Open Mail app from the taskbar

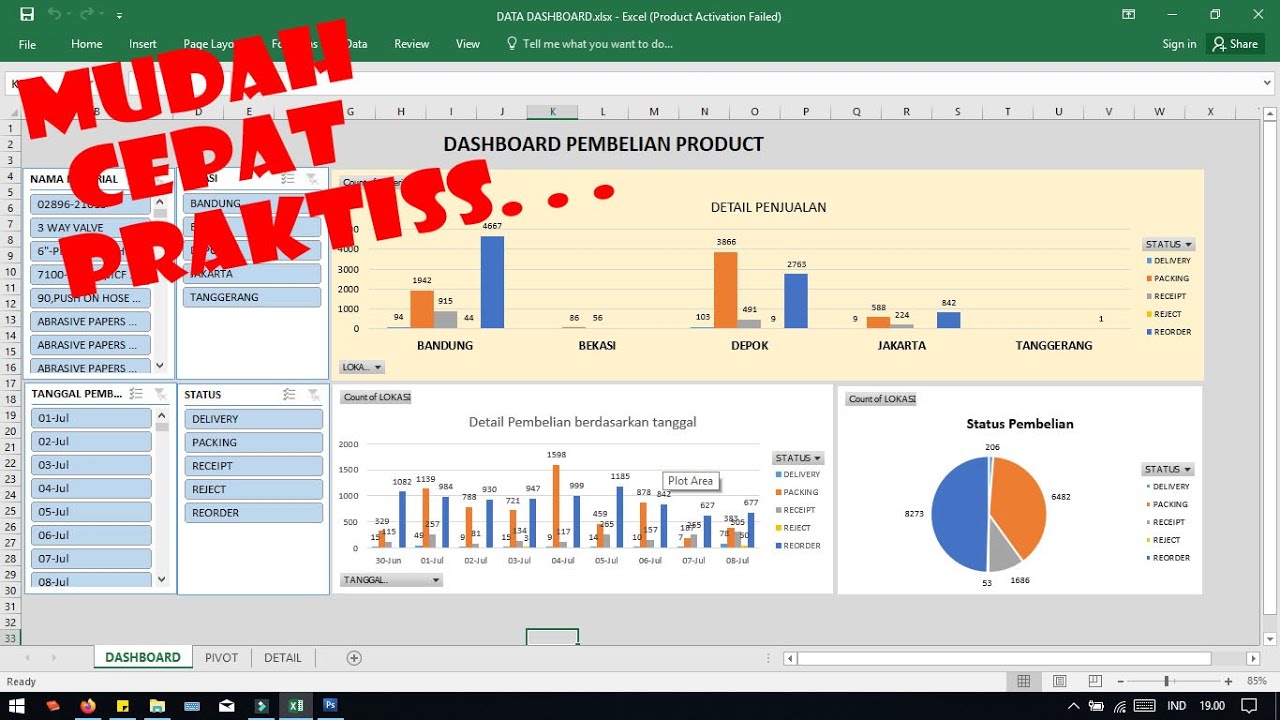227,706
